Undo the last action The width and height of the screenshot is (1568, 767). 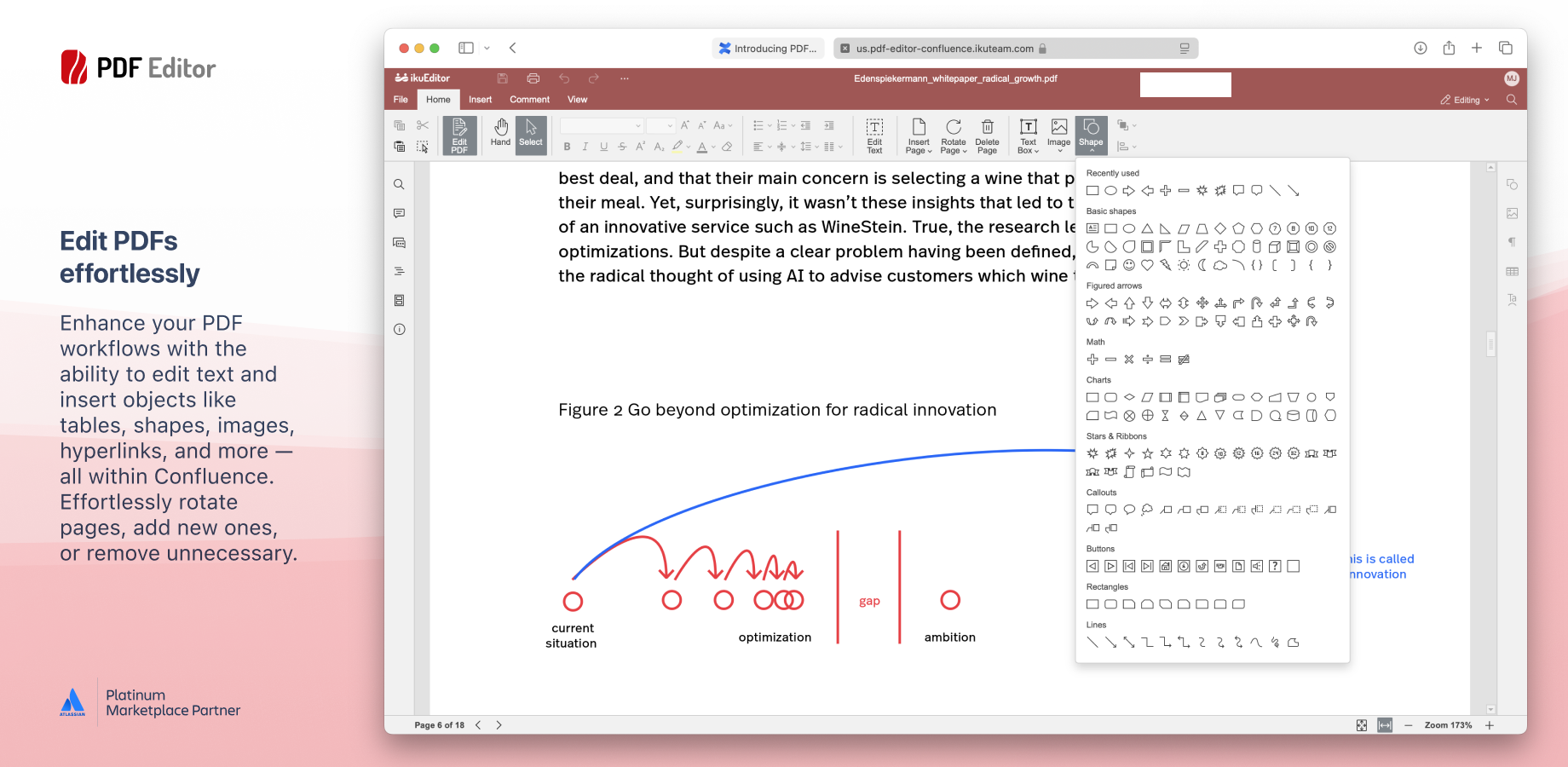point(564,78)
